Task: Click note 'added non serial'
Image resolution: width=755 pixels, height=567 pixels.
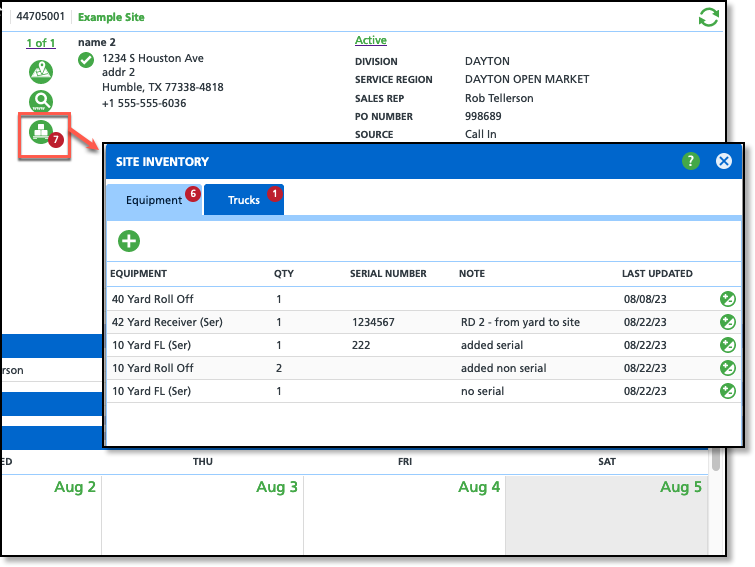Action: [x=503, y=368]
